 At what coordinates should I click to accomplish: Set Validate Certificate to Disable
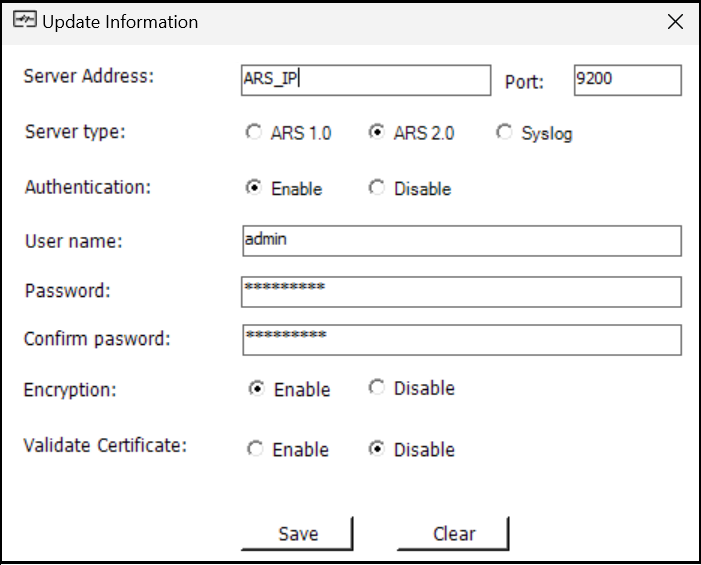tap(377, 449)
